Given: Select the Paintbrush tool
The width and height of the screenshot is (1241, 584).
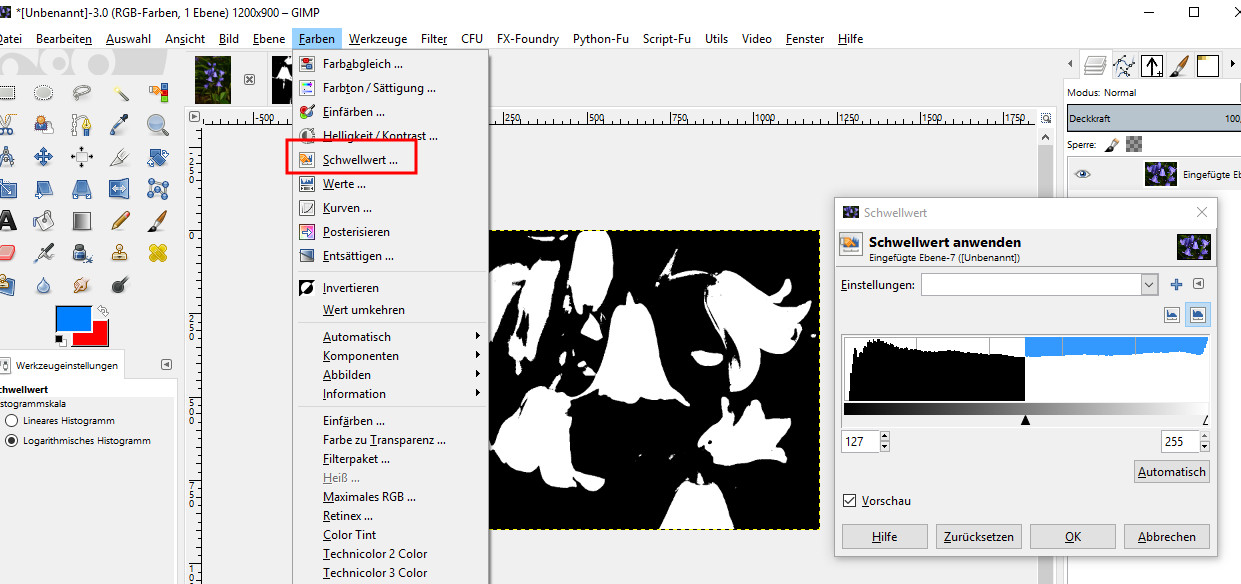Looking at the screenshot, I should pyautogui.click(x=158, y=220).
